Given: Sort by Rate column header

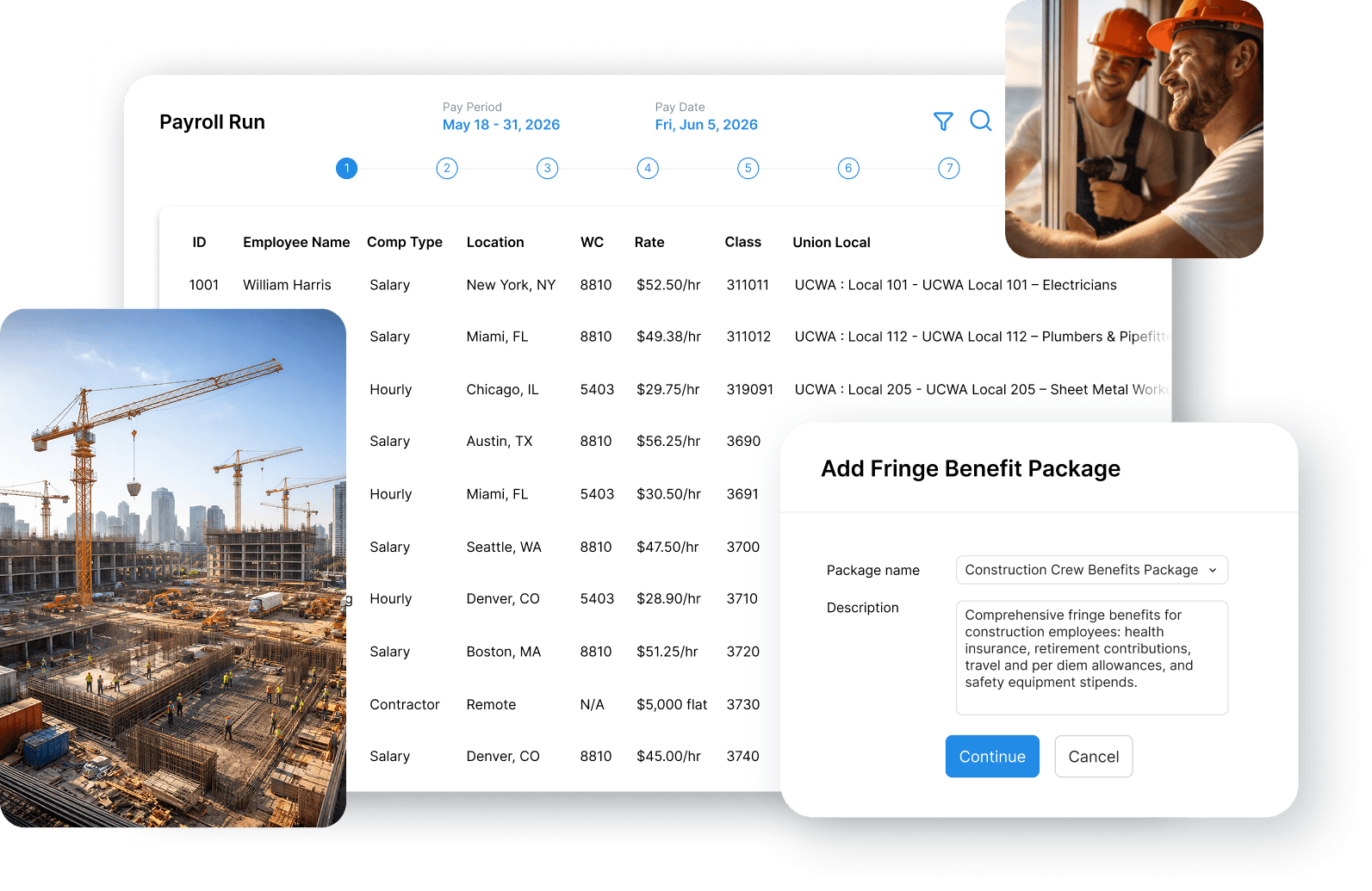Looking at the screenshot, I should pos(649,243).
